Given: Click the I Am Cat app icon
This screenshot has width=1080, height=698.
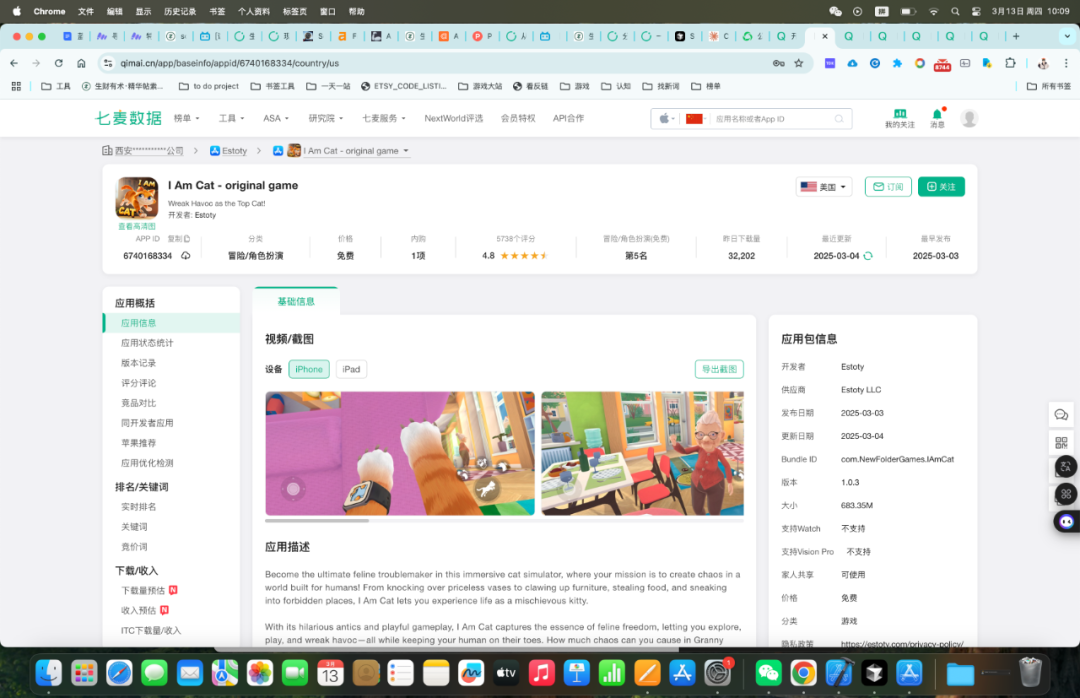Looking at the screenshot, I should (136, 198).
